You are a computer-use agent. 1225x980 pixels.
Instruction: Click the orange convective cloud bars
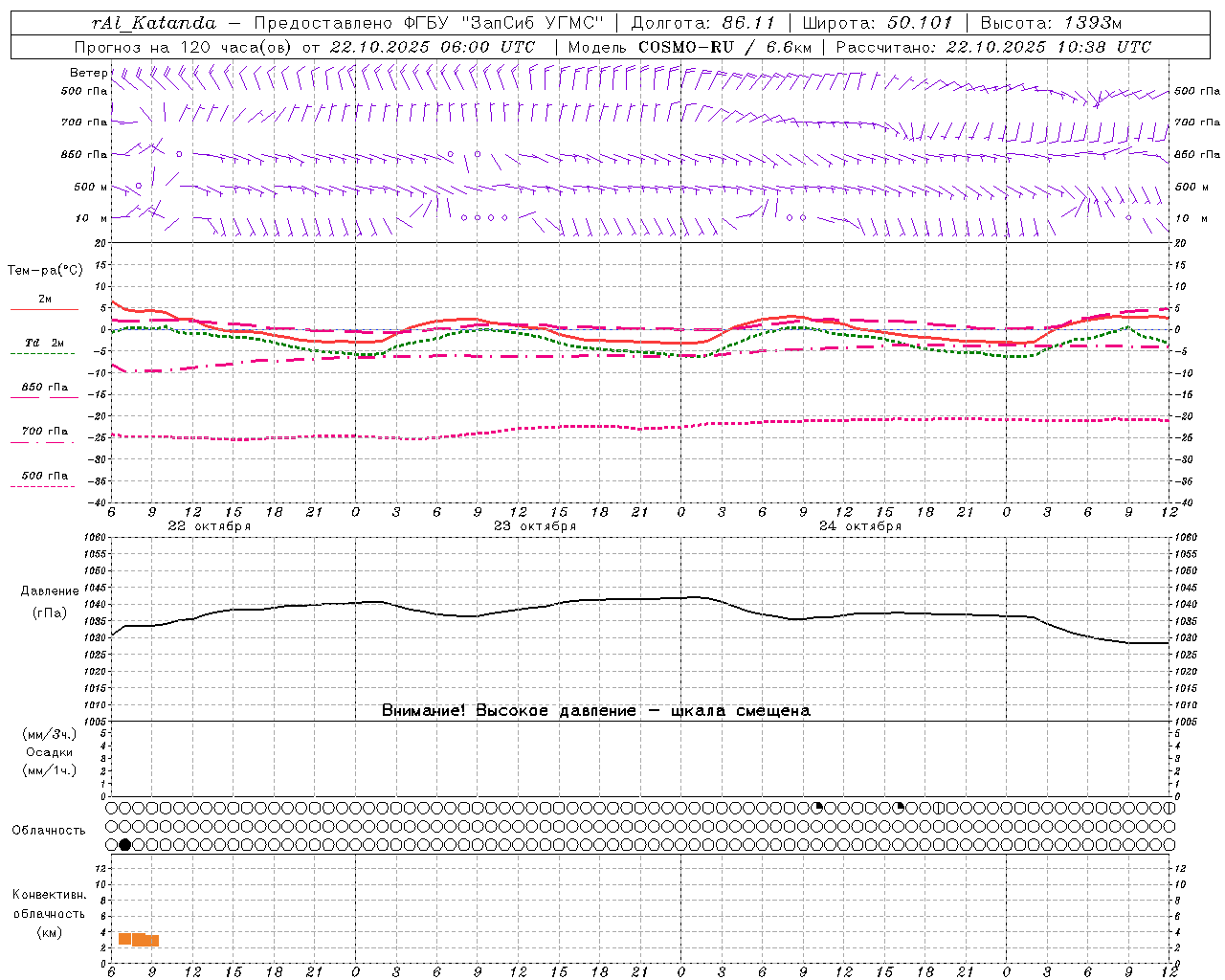tap(139, 940)
